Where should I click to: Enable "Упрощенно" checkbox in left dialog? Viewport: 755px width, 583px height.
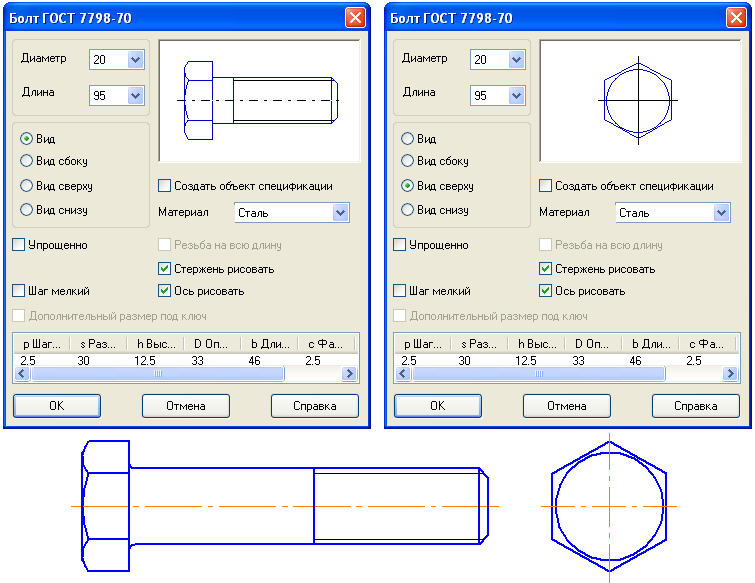(18, 245)
